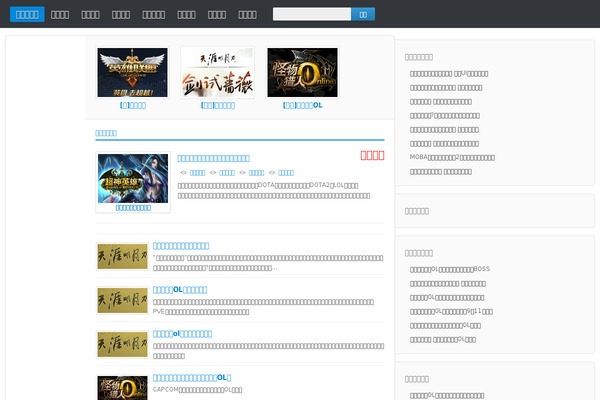The height and width of the screenshot is (400, 600).
Task: Focus the search input field in the header
Action: pyautogui.click(x=312, y=14)
